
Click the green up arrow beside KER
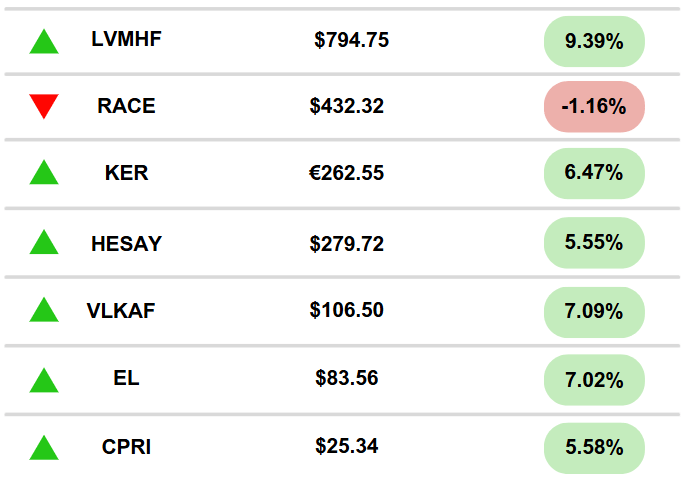[x=44, y=172]
